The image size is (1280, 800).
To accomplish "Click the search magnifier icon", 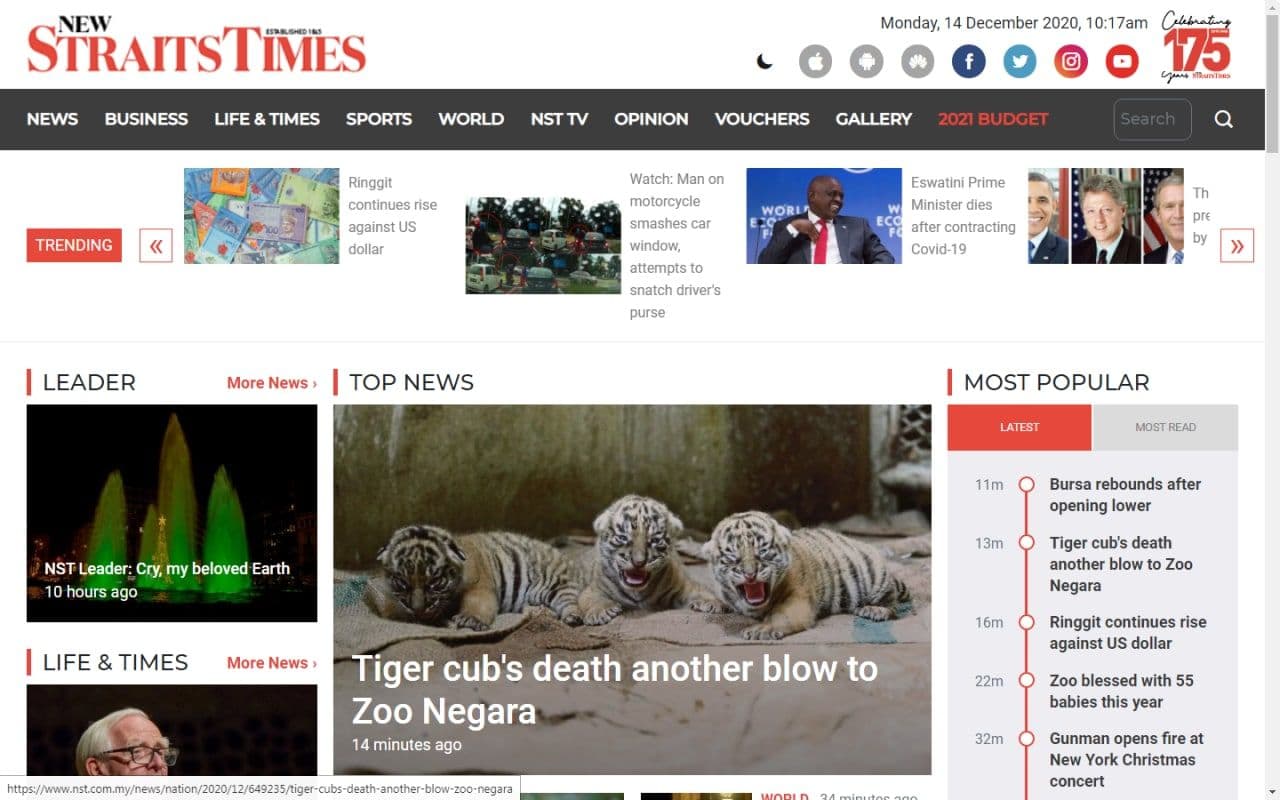I will click(x=1224, y=119).
